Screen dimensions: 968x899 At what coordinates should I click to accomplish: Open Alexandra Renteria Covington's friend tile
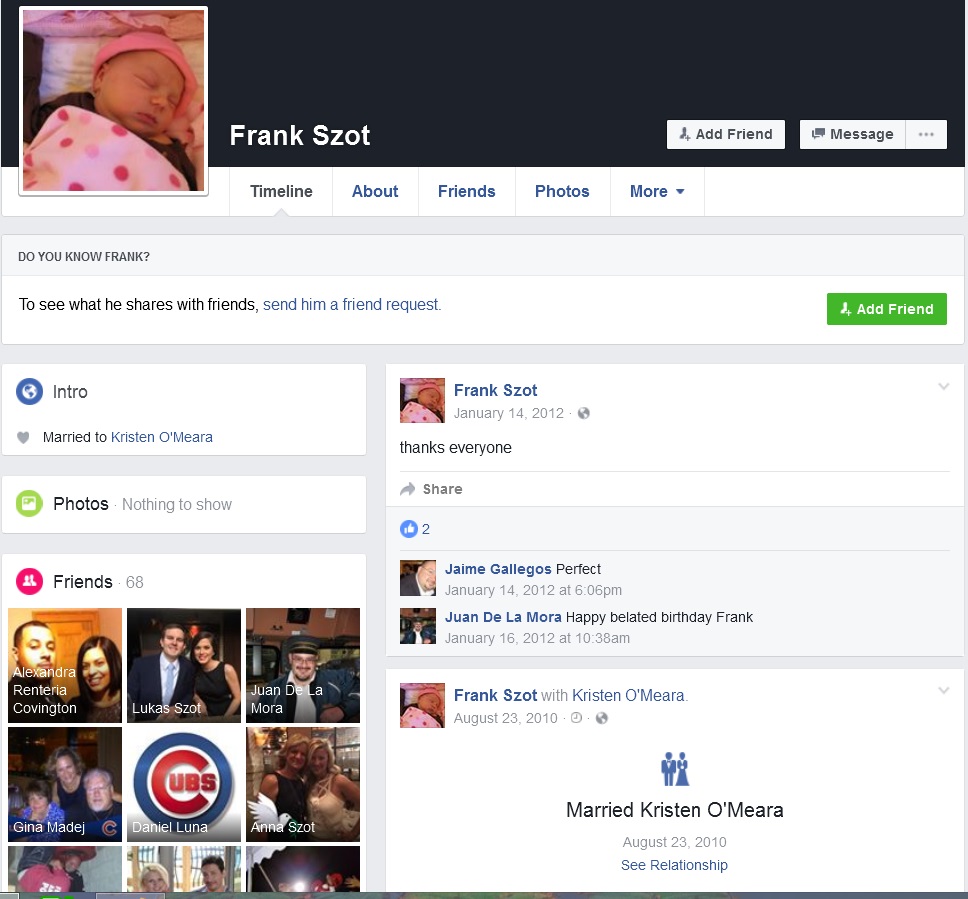click(x=65, y=665)
